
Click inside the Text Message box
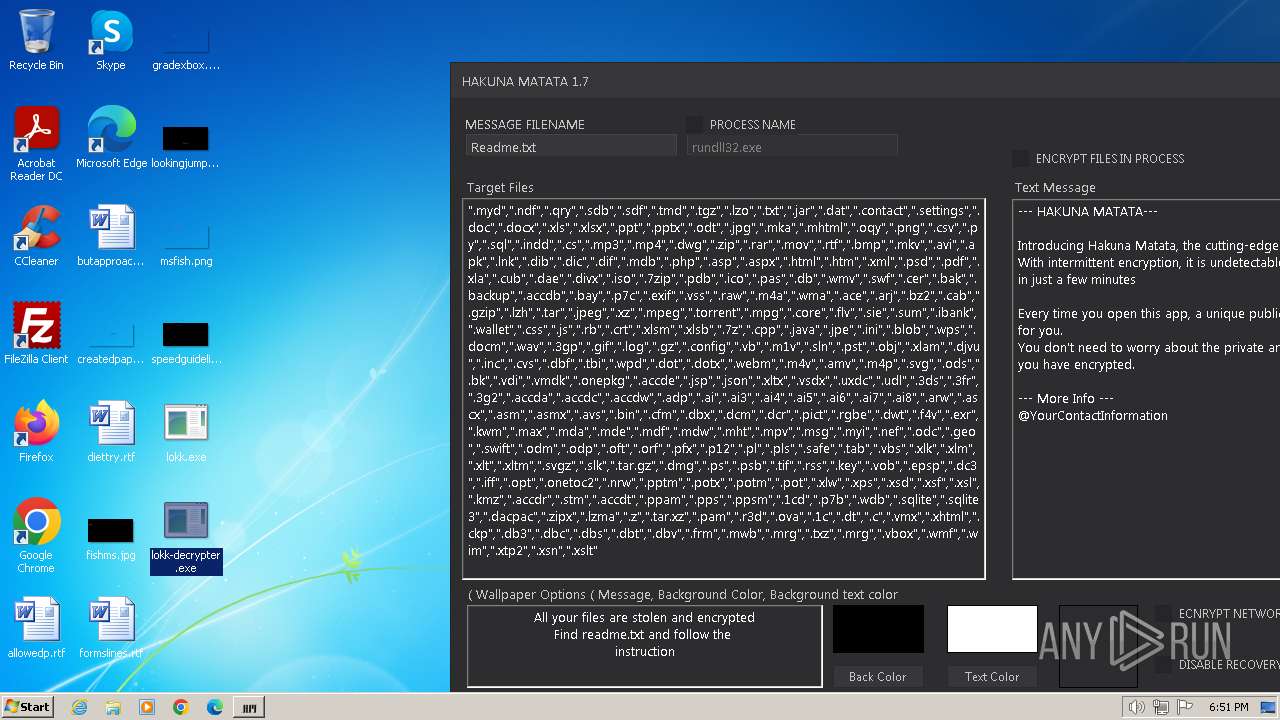[x=1146, y=388]
